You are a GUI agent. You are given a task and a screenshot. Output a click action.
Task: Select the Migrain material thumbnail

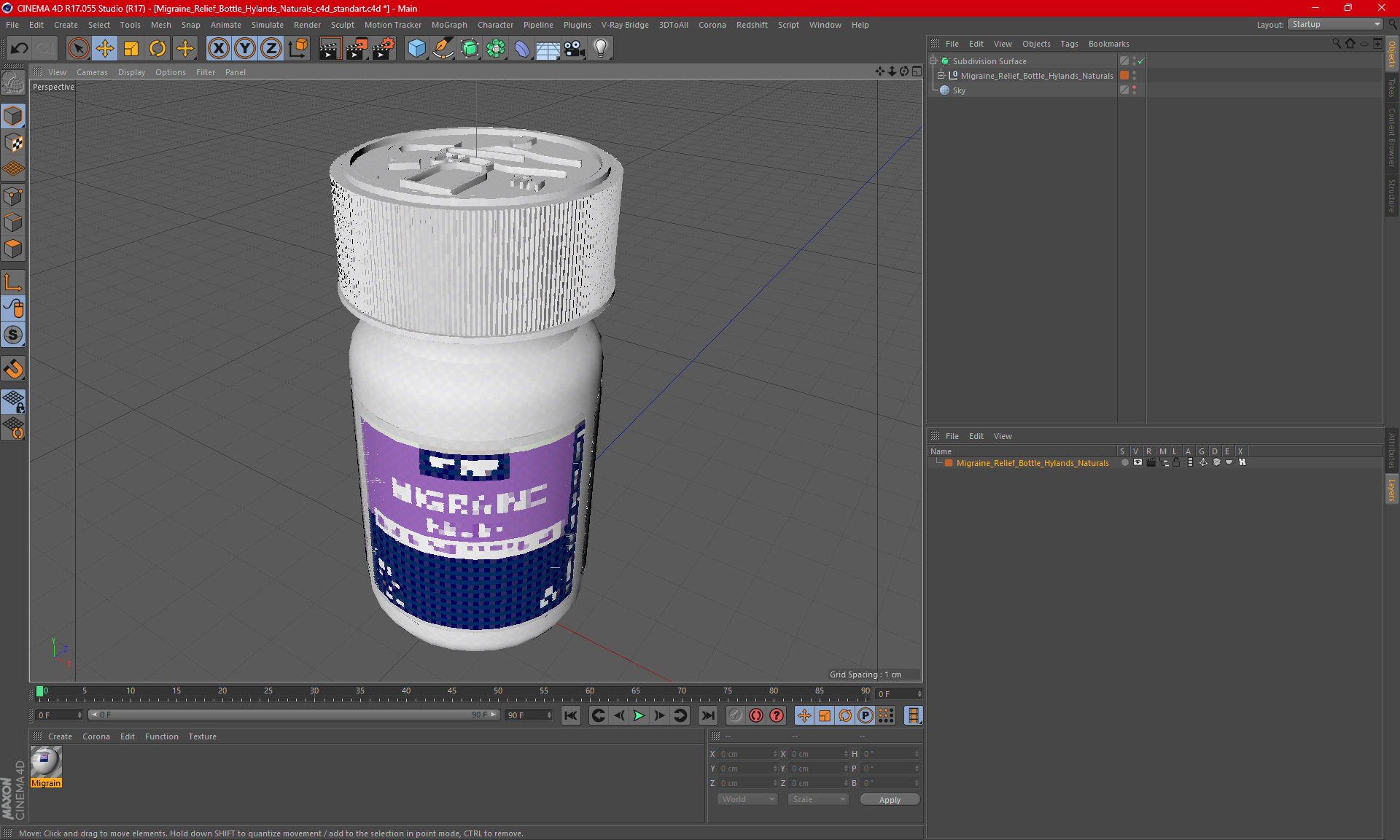pos(46,763)
